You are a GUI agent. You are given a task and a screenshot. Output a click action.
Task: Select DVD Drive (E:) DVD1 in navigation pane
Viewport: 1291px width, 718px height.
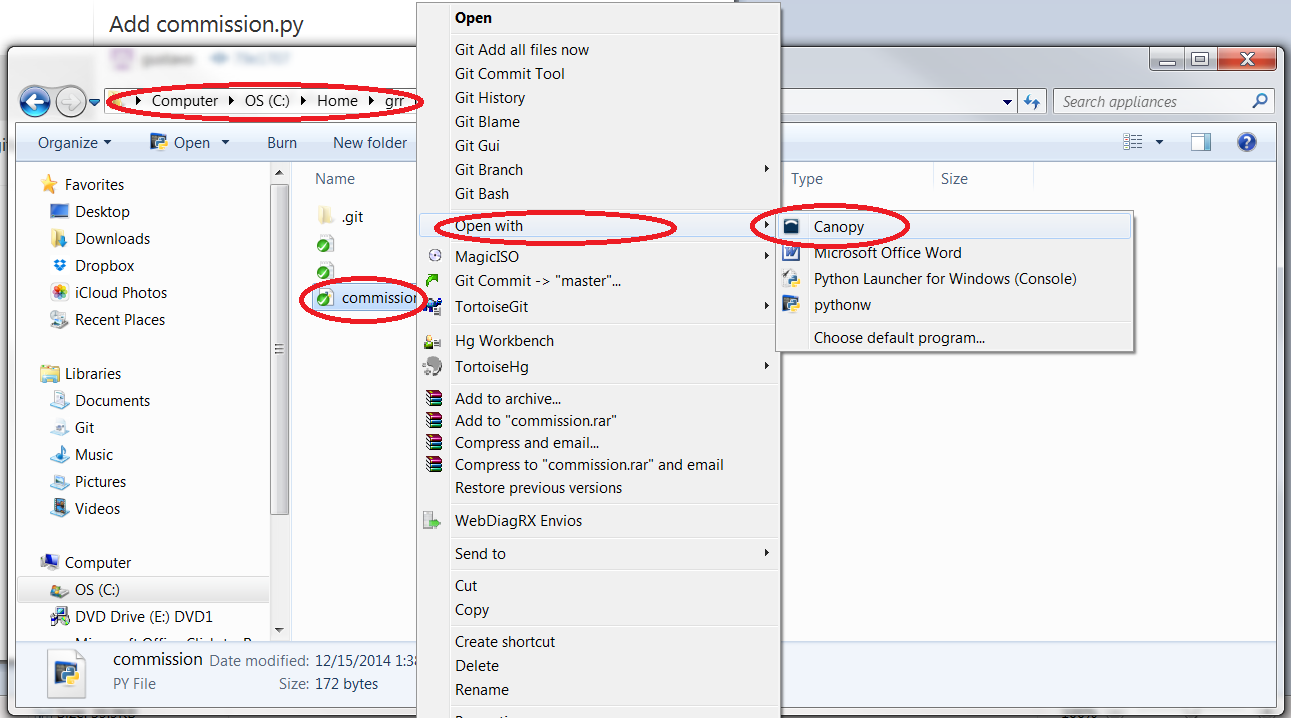tap(143, 617)
